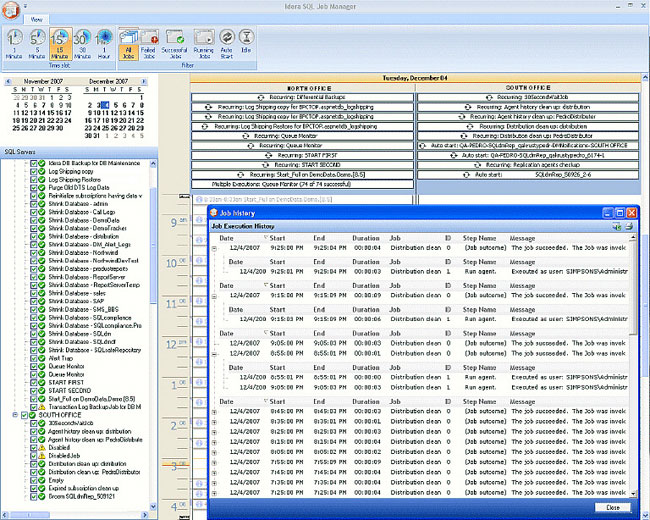Click the warning icon of Transaction Log Backup job

pyautogui.click(x=42, y=407)
